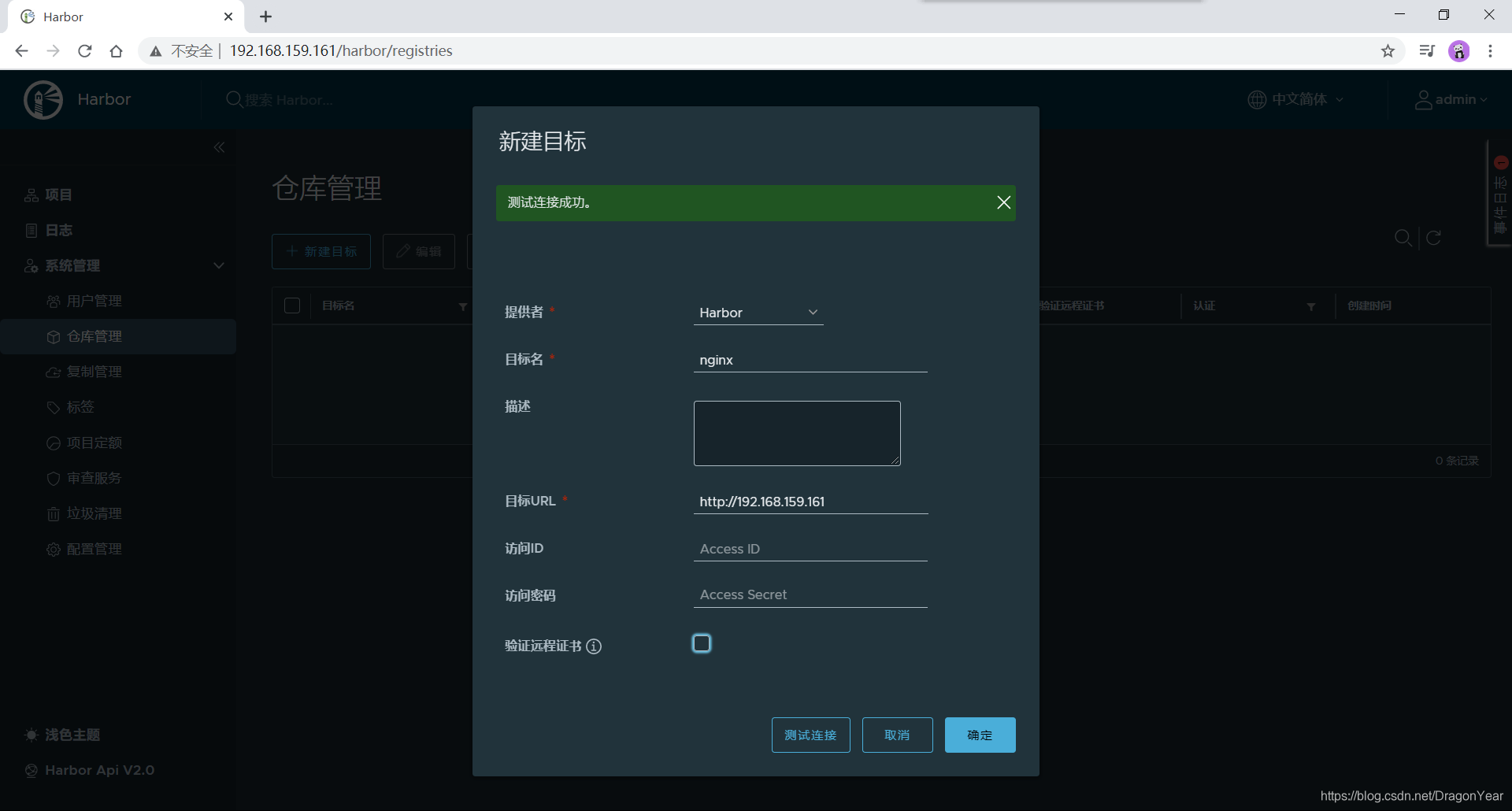This screenshot has height=811, width=1512.
Task: Click the 测试连接 test connection button
Action: pos(810,735)
